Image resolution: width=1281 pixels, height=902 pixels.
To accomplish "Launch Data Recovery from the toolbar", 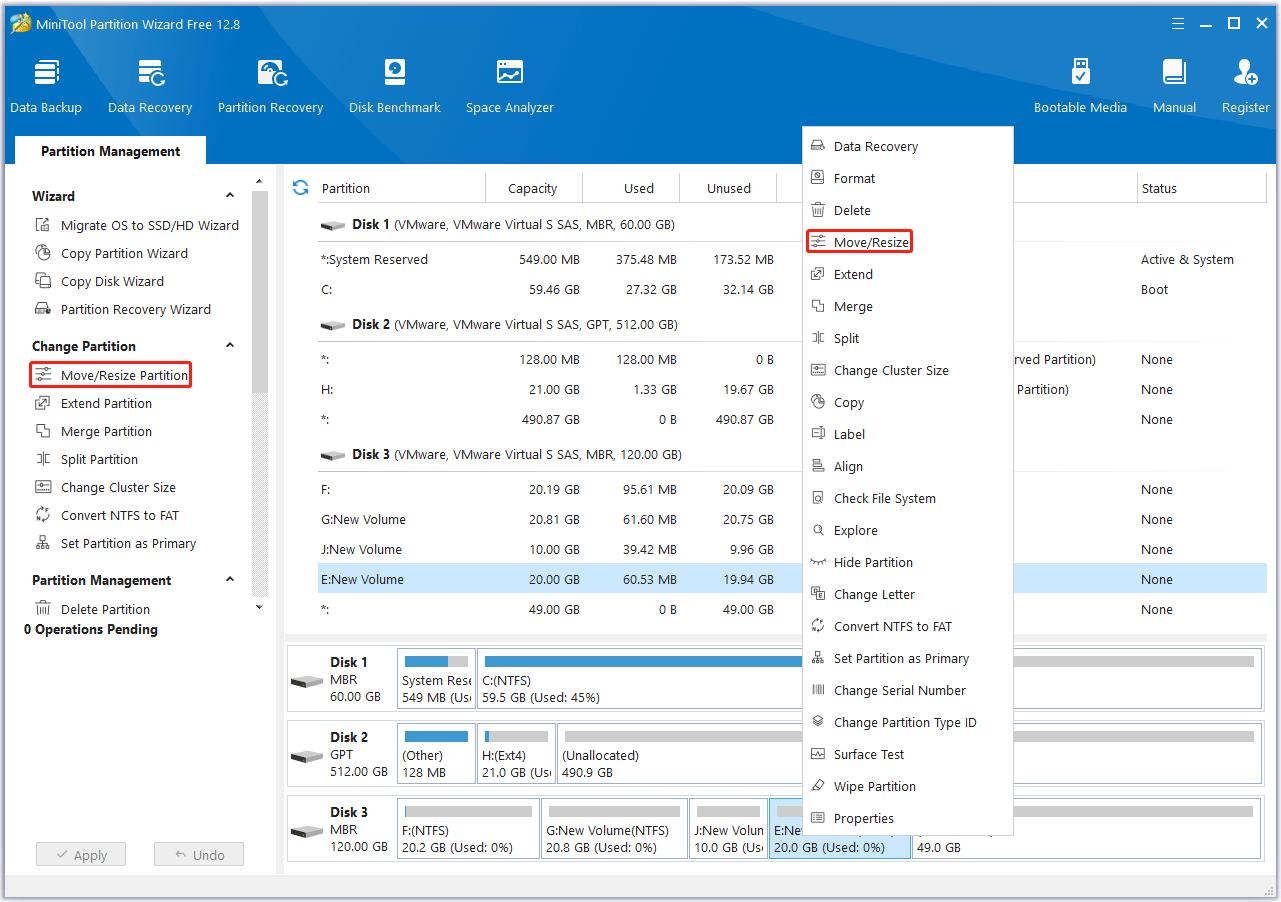I will (150, 87).
